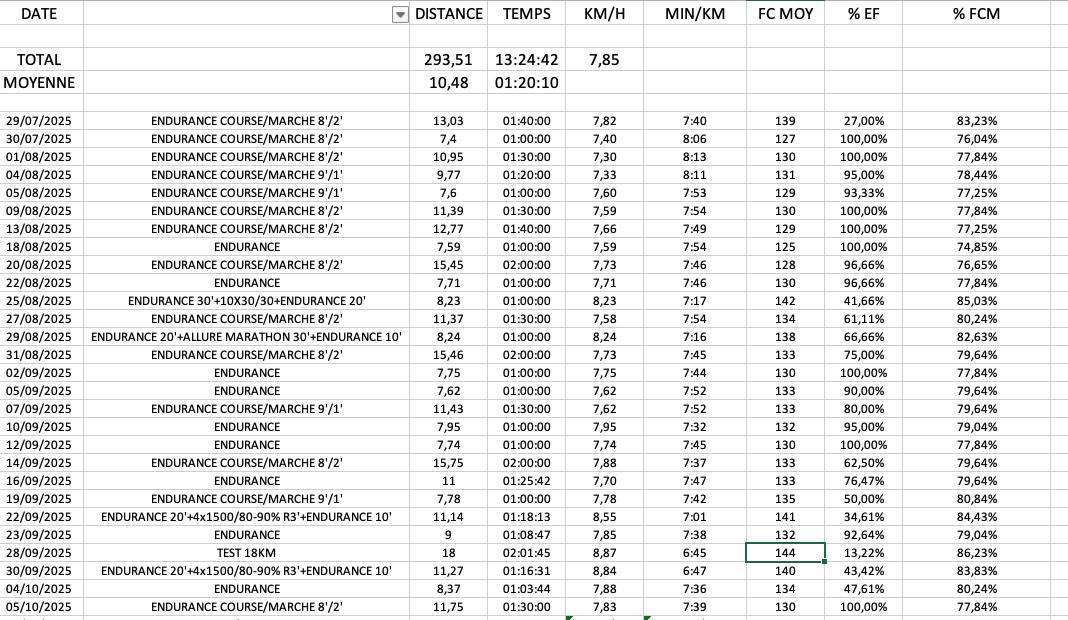
Task: Click the total distance cell 293,51
Action: point(449,60)
